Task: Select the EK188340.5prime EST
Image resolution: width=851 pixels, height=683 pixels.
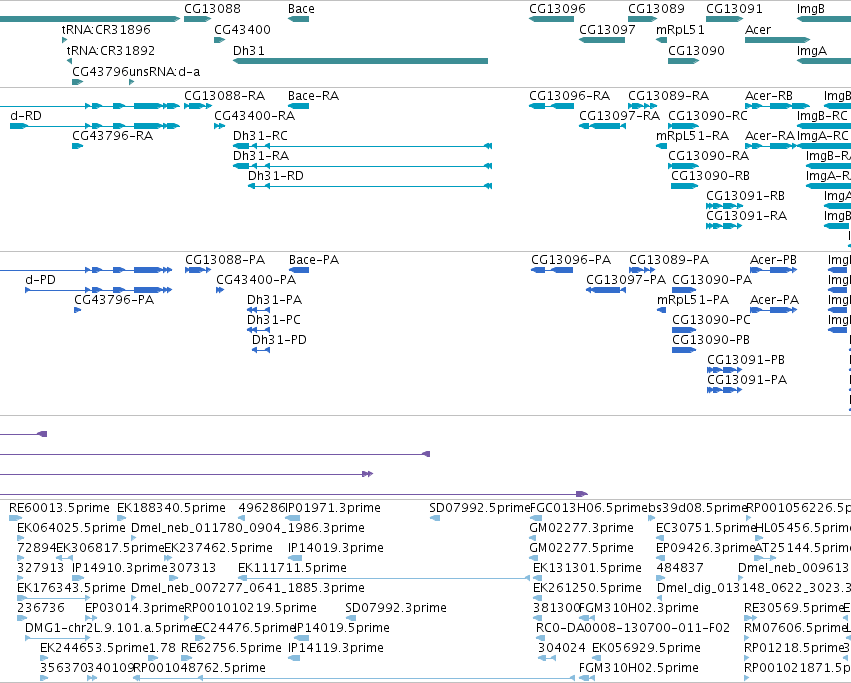Action: (x=122, y=518)
